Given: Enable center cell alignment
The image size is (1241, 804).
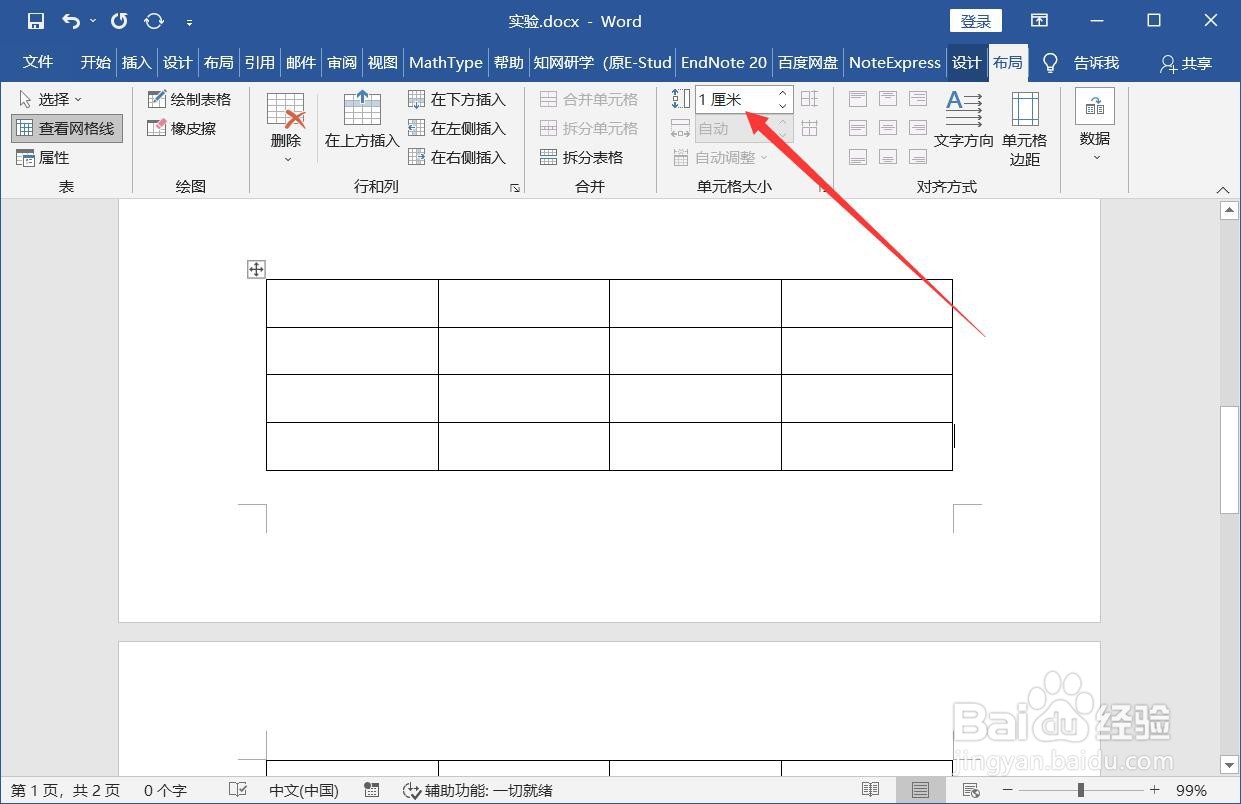Looking at the screenshot, I should click(x=887, y=128).
